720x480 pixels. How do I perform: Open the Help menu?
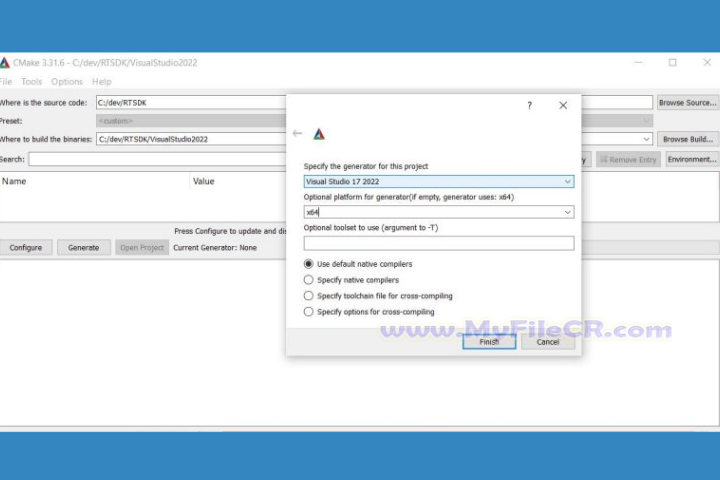[101, 82]
